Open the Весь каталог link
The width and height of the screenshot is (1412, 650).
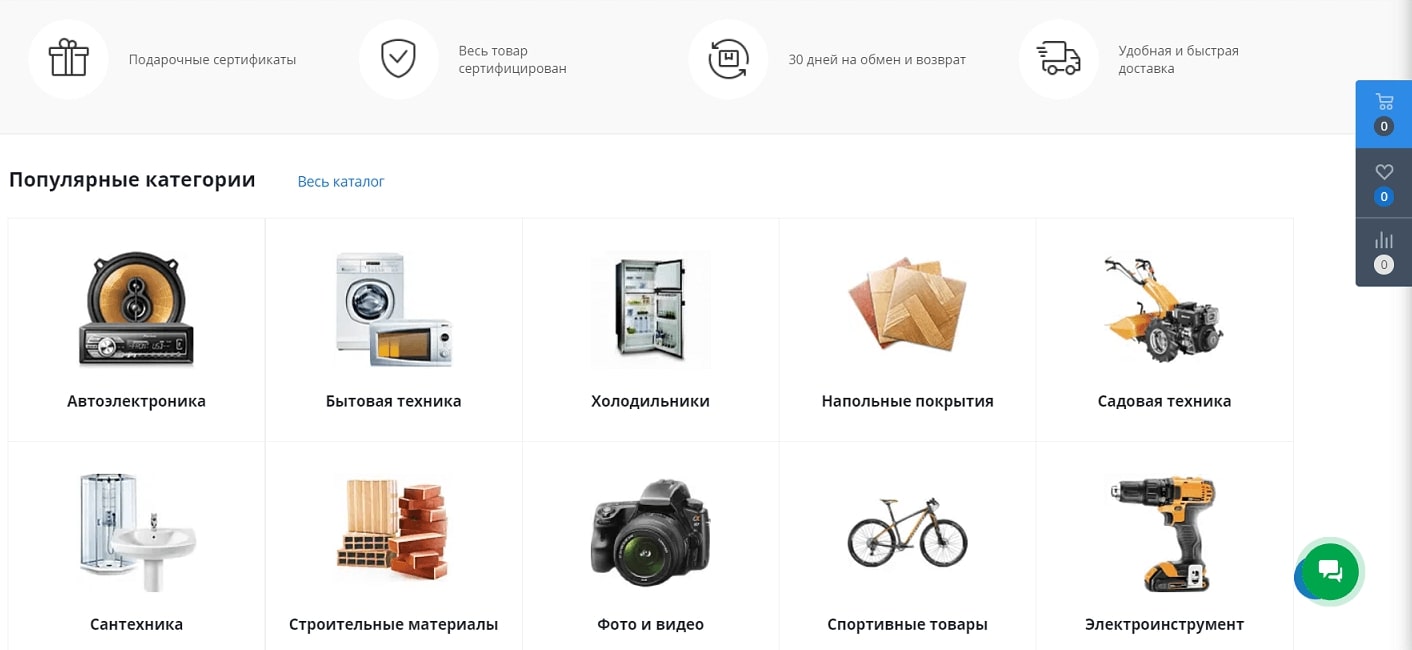coord(341,181)
